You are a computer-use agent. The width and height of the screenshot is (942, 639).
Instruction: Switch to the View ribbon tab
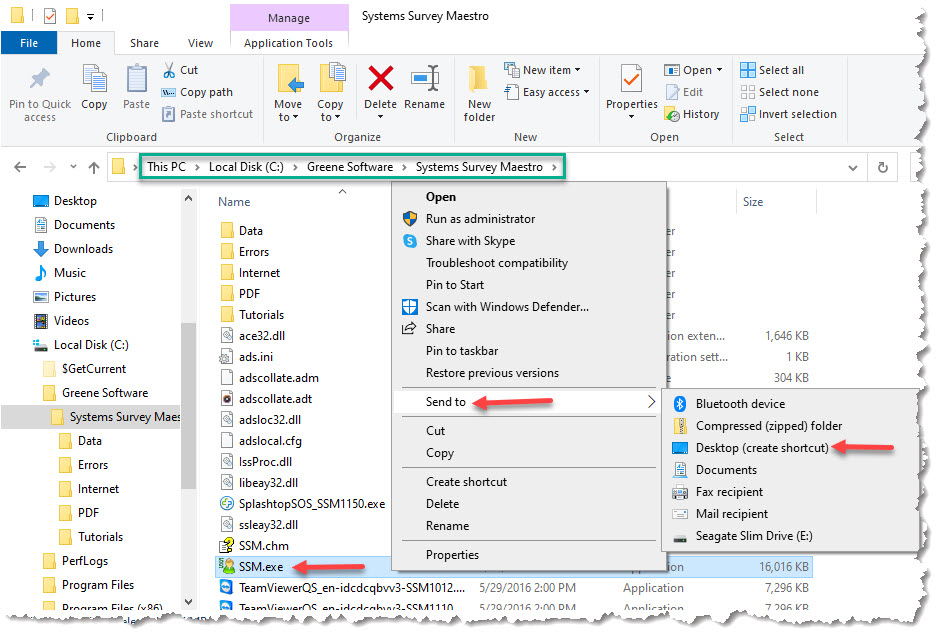pos(200,43)
